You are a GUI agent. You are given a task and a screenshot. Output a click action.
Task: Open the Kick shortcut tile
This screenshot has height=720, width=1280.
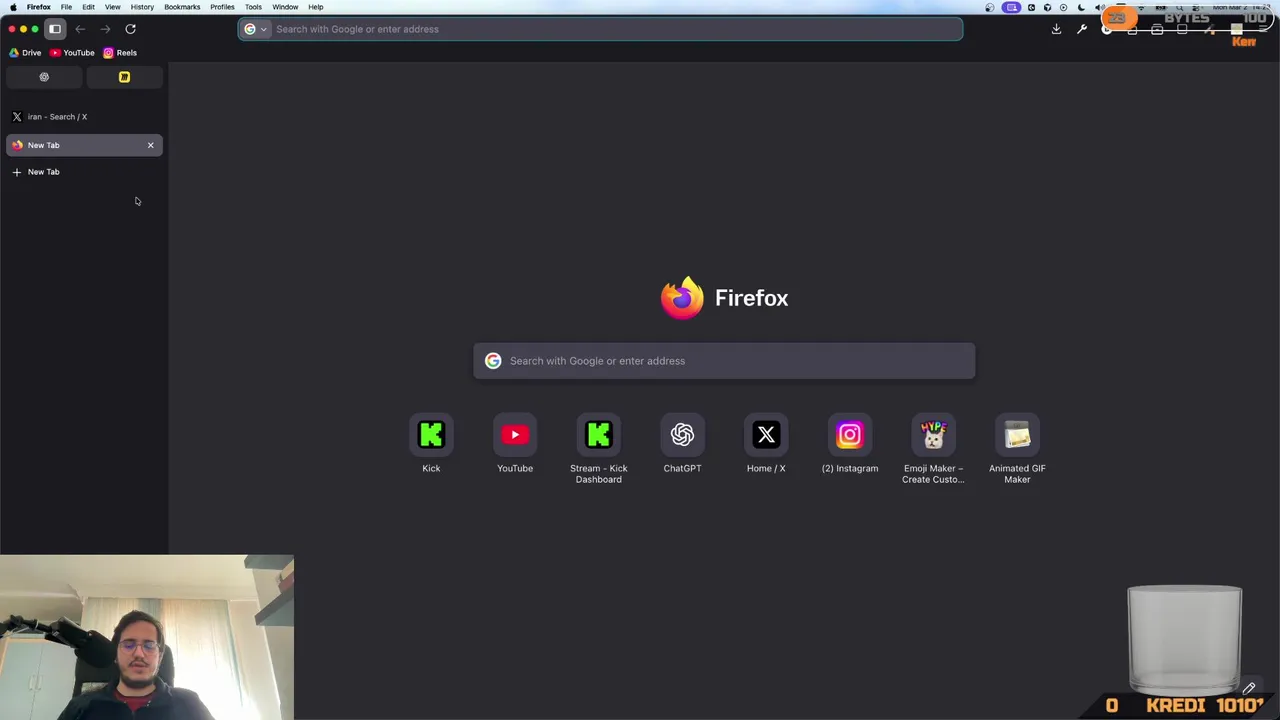click(x=431, y=445)
